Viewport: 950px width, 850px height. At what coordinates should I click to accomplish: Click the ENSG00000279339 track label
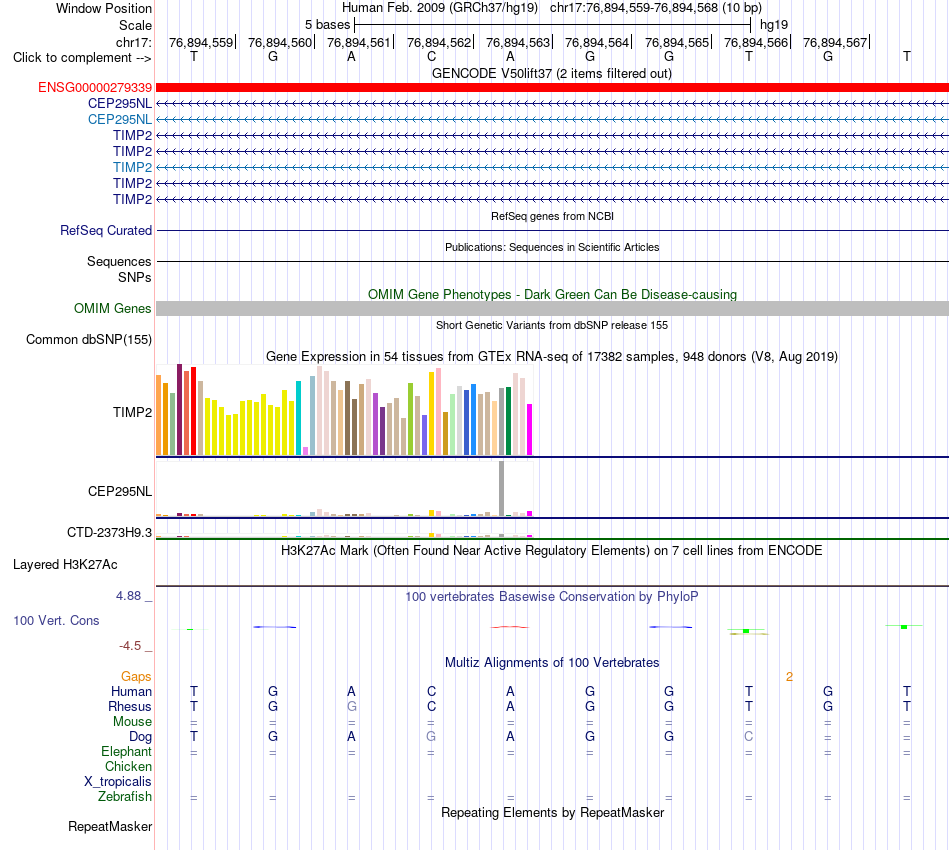[x=95, y=87]
